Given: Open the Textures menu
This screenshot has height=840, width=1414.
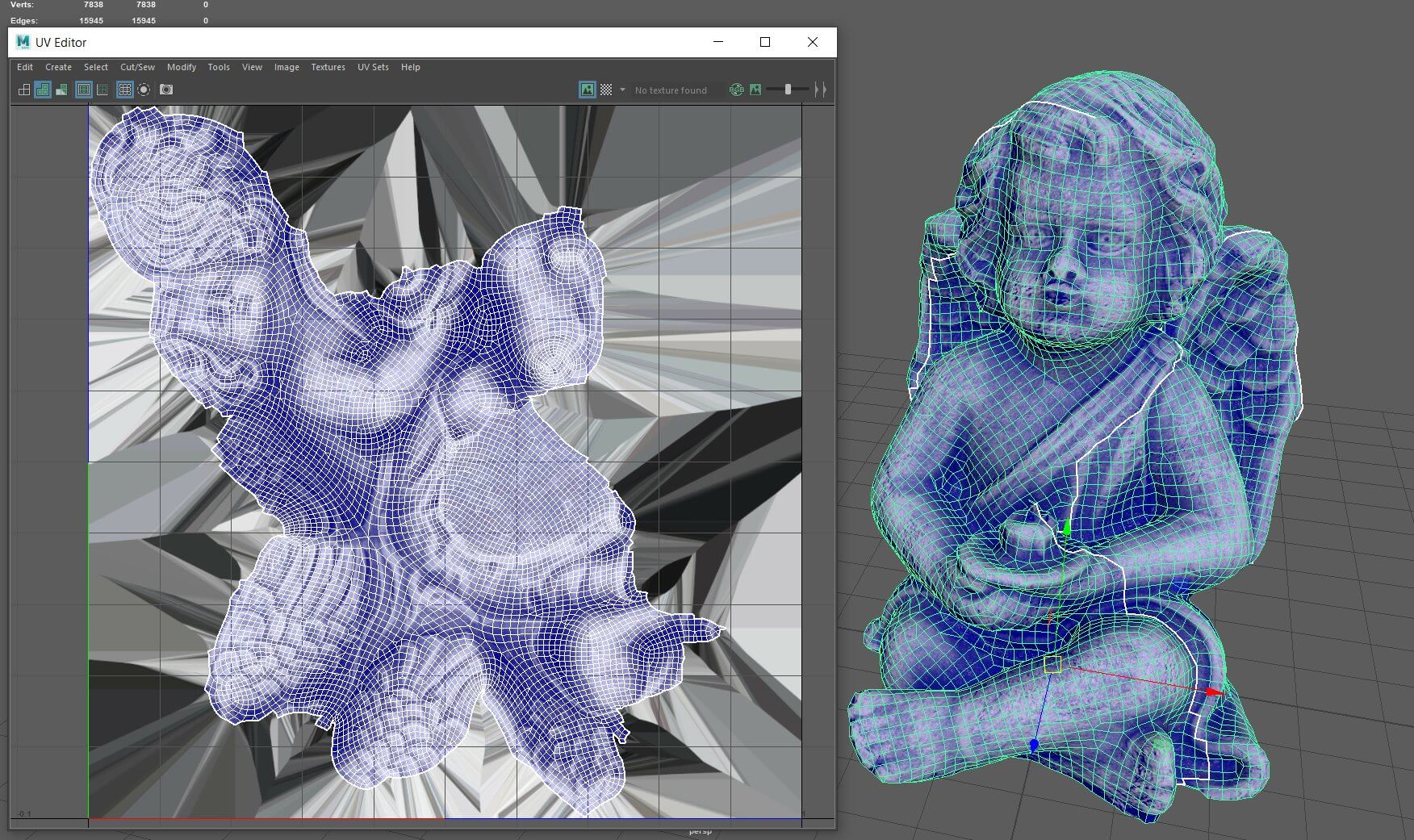Looking at the screenshot, I should coord(328,67).
